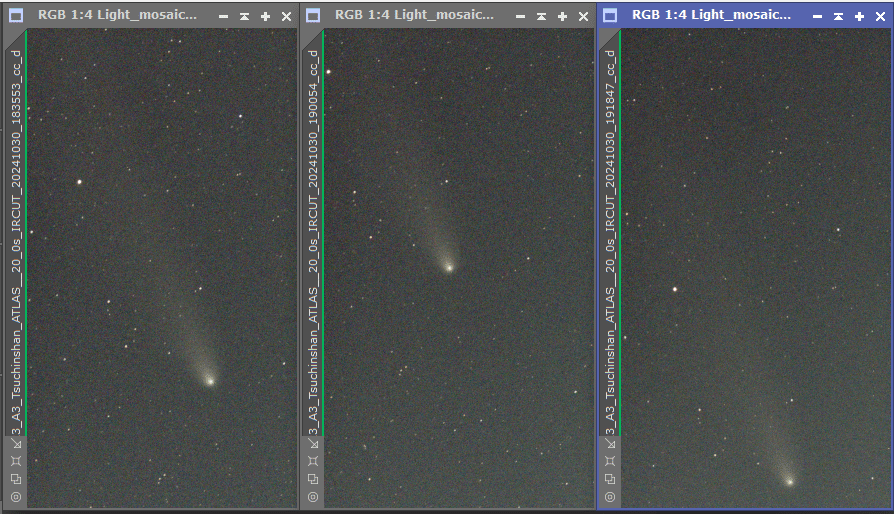The height and width of the screenshot is (514, 894).
Task: Click the diagonal arrow icon in the 183553 window
Action: [x=16, y=443]
